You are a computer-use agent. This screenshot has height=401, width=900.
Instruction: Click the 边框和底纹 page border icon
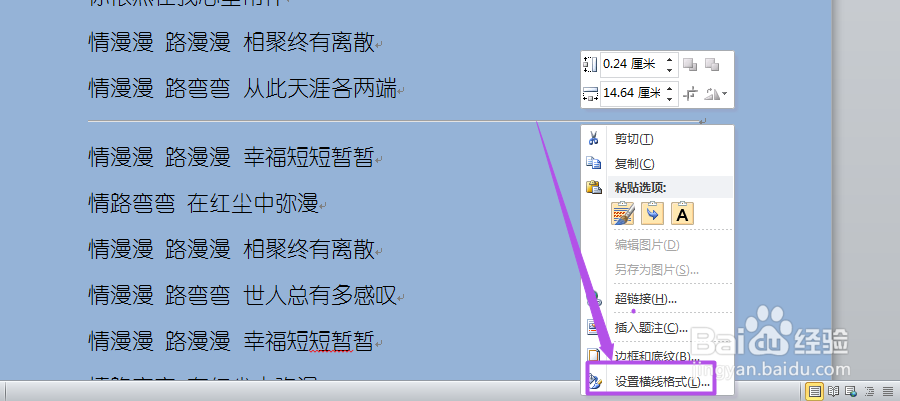click(593, 356)
